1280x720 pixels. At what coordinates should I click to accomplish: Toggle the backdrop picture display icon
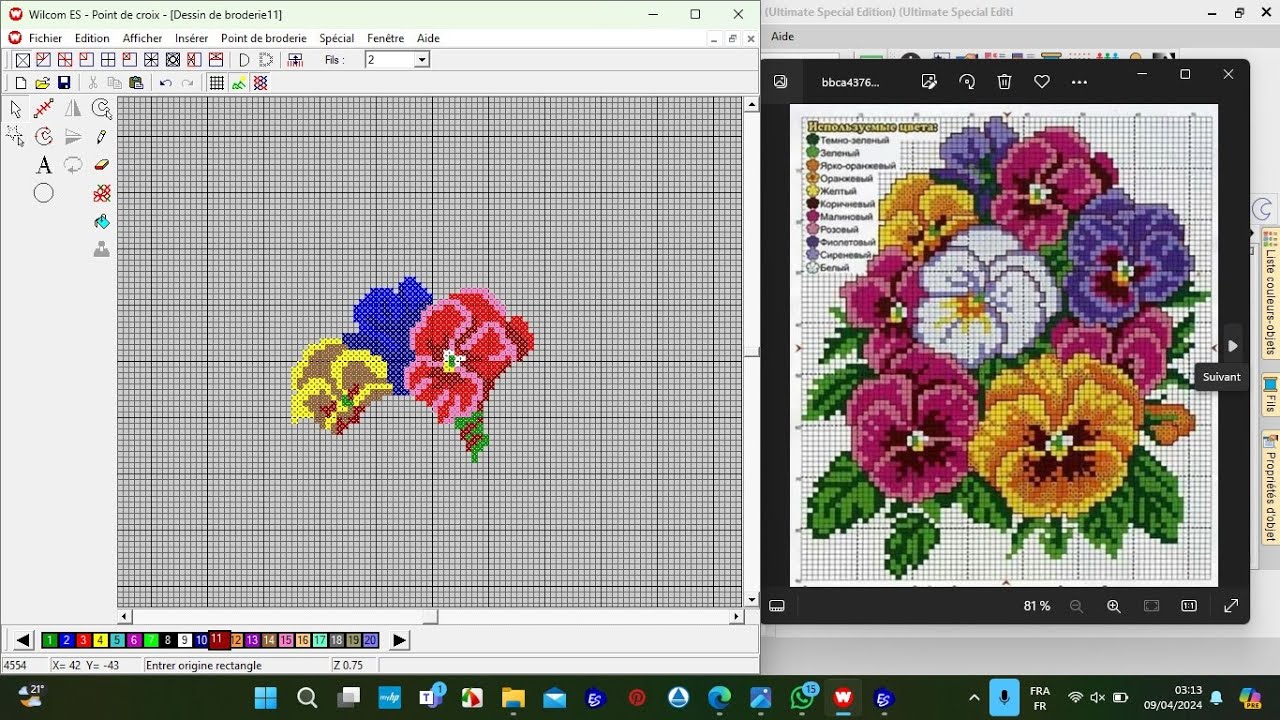click(238, 83)
